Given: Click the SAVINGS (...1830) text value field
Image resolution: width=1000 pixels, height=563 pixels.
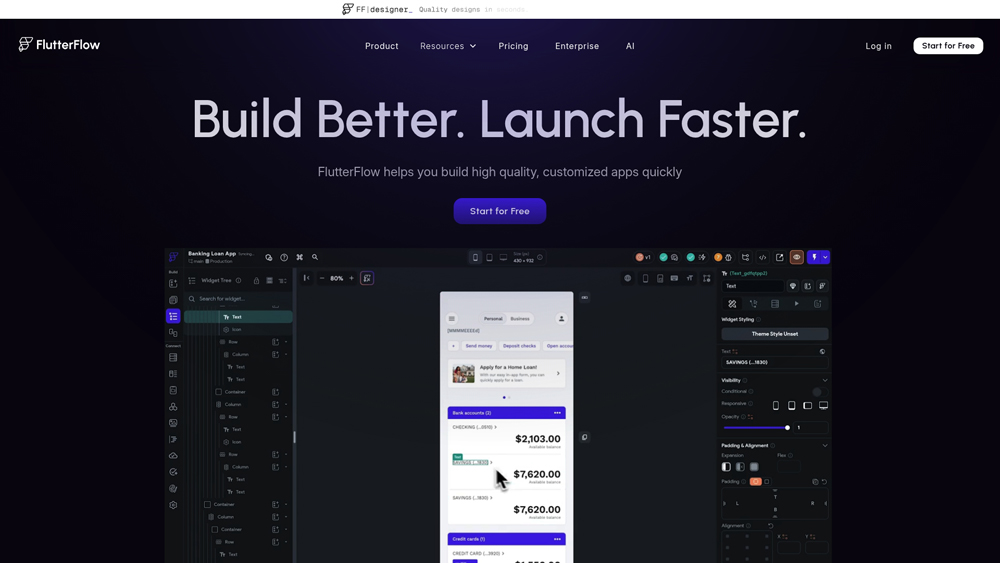Looking at the screenshot, I should coord(774,362).
